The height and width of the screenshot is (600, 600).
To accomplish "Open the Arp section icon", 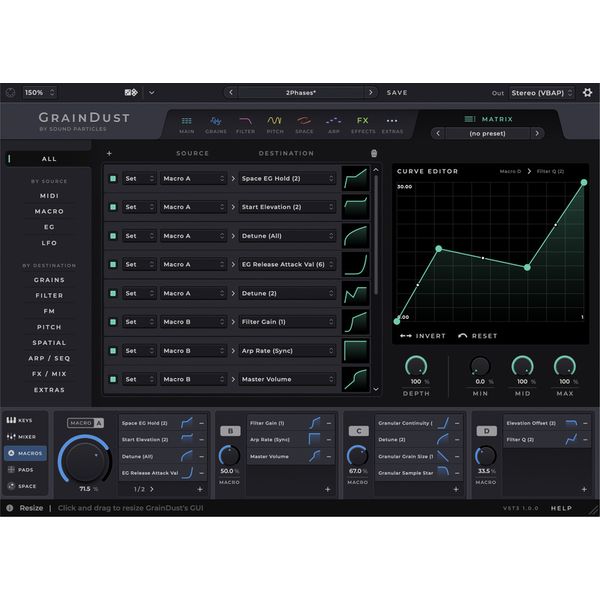I will (x=334, y=121).
